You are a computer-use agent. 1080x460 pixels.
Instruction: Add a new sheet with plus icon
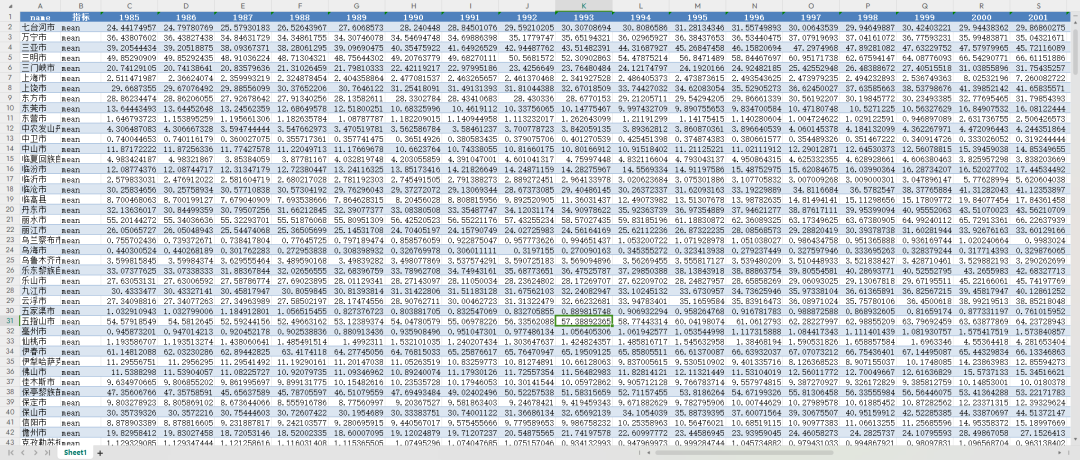(x=100, y=452)
